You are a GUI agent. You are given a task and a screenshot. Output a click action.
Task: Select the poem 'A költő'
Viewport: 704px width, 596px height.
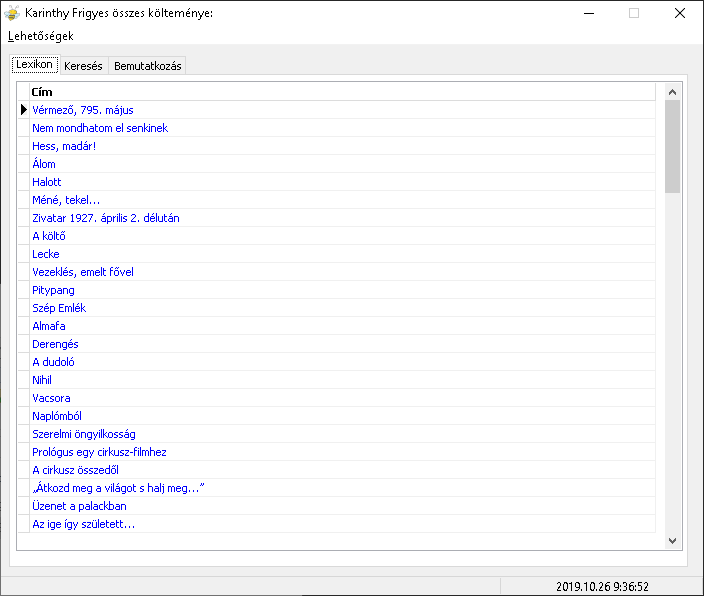343,236
